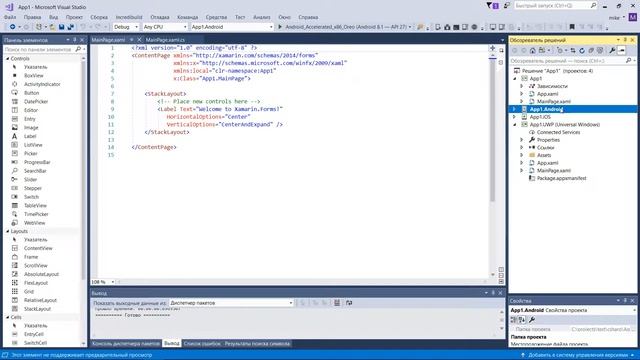
Task: Click the Navigate Backward toolbar icon
Action: click(x=13, y=27)
